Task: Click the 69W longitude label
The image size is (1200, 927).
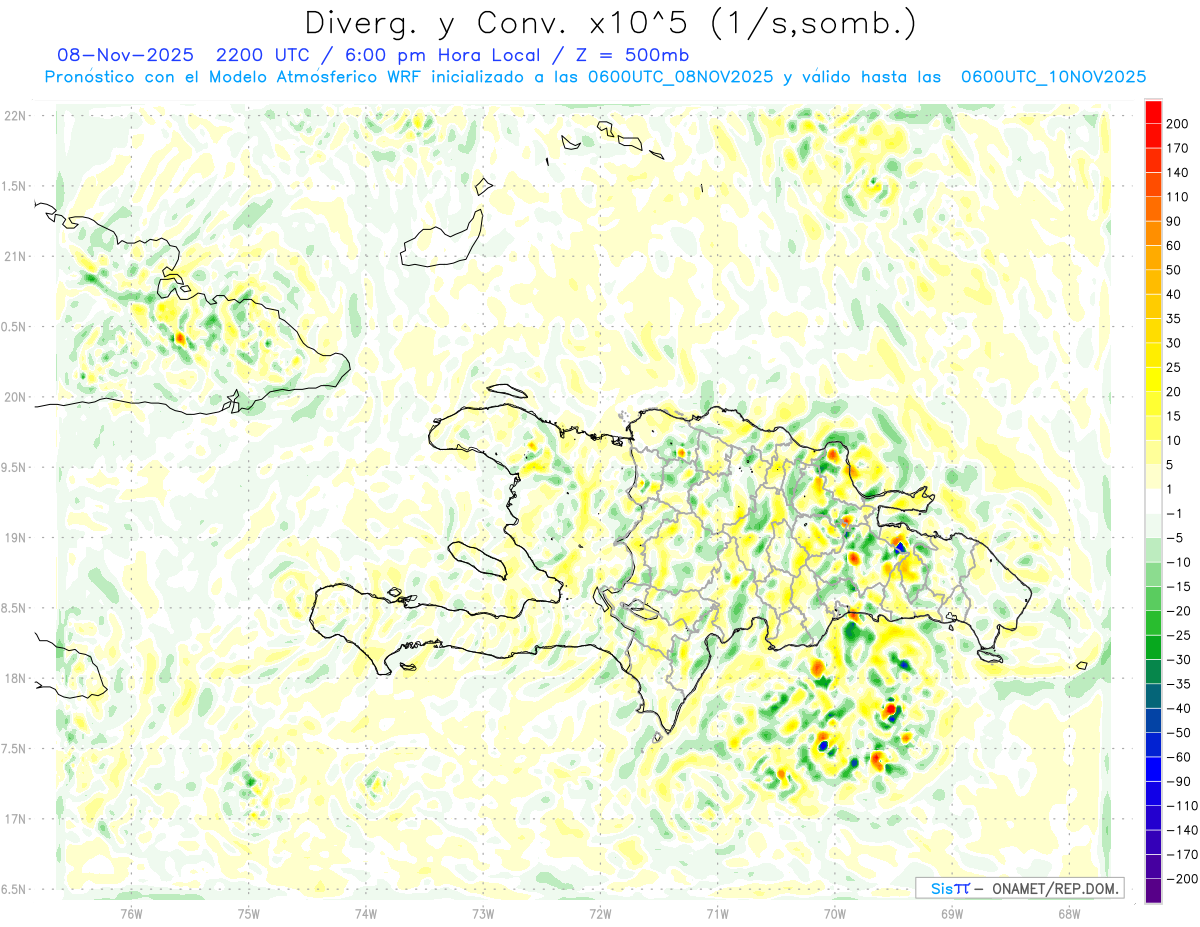Action: tap(952, 913)
